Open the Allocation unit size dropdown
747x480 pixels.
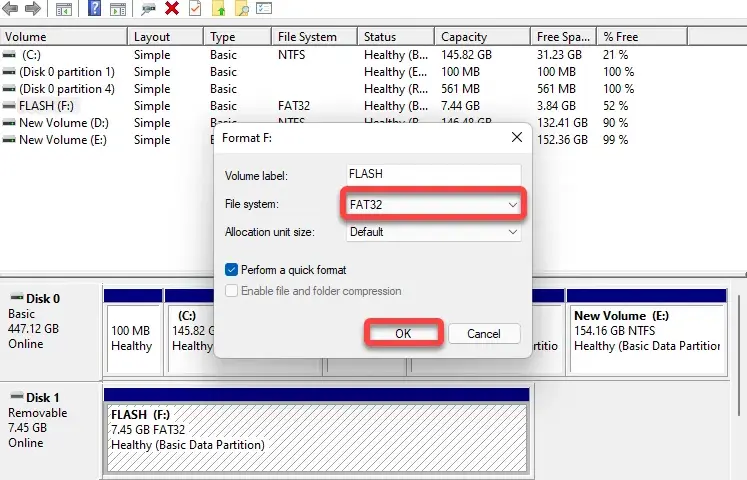pos(433,232)
